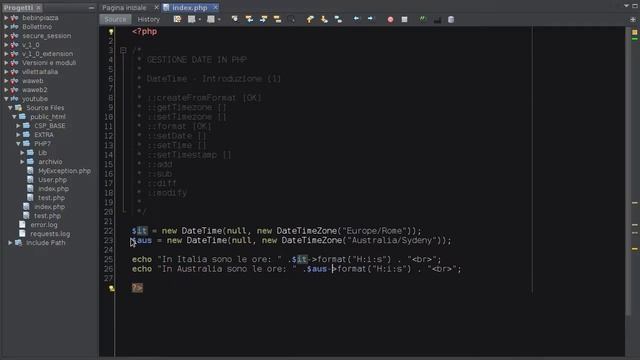Image resolution: width=640 pixels, height=360 pixels.
Task: Click the Shift Line Left arrow icon
Action: tap(357, 19)
